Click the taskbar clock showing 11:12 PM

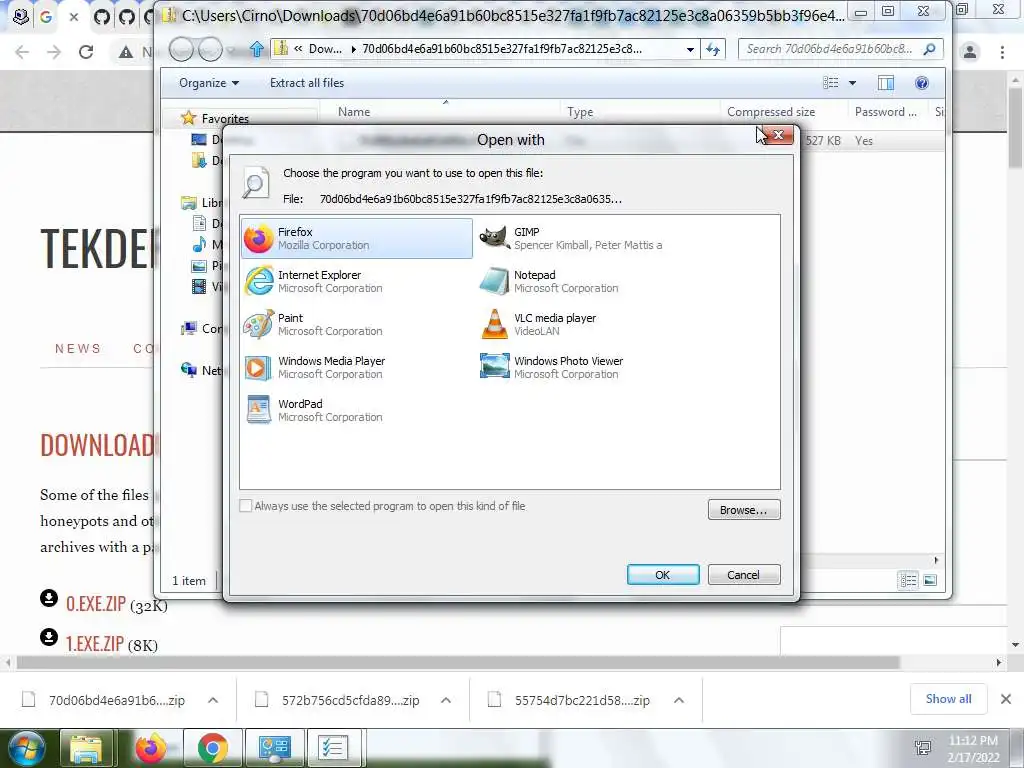[973, 748]
